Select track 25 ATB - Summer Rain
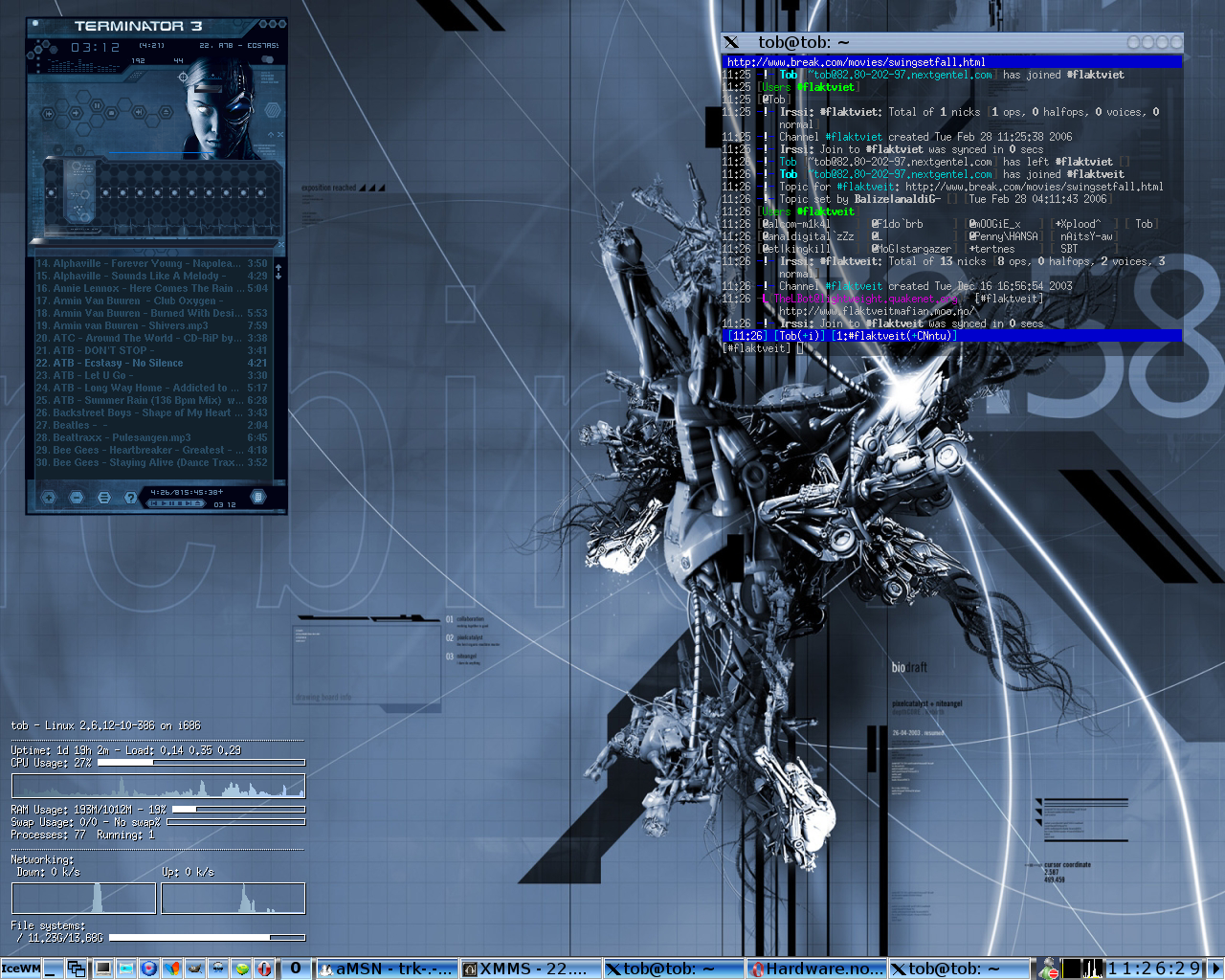The height and width of the screenshot is (980, 1225). coord(152,400)
